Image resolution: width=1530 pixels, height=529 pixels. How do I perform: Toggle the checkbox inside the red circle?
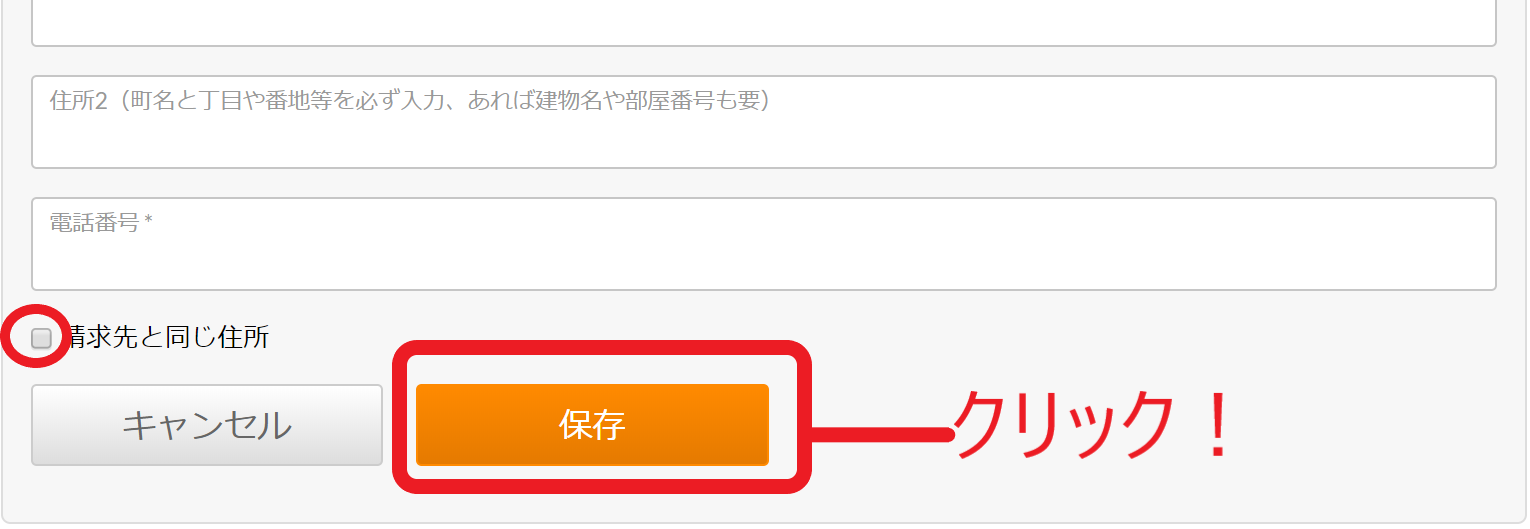pos(41,338)
